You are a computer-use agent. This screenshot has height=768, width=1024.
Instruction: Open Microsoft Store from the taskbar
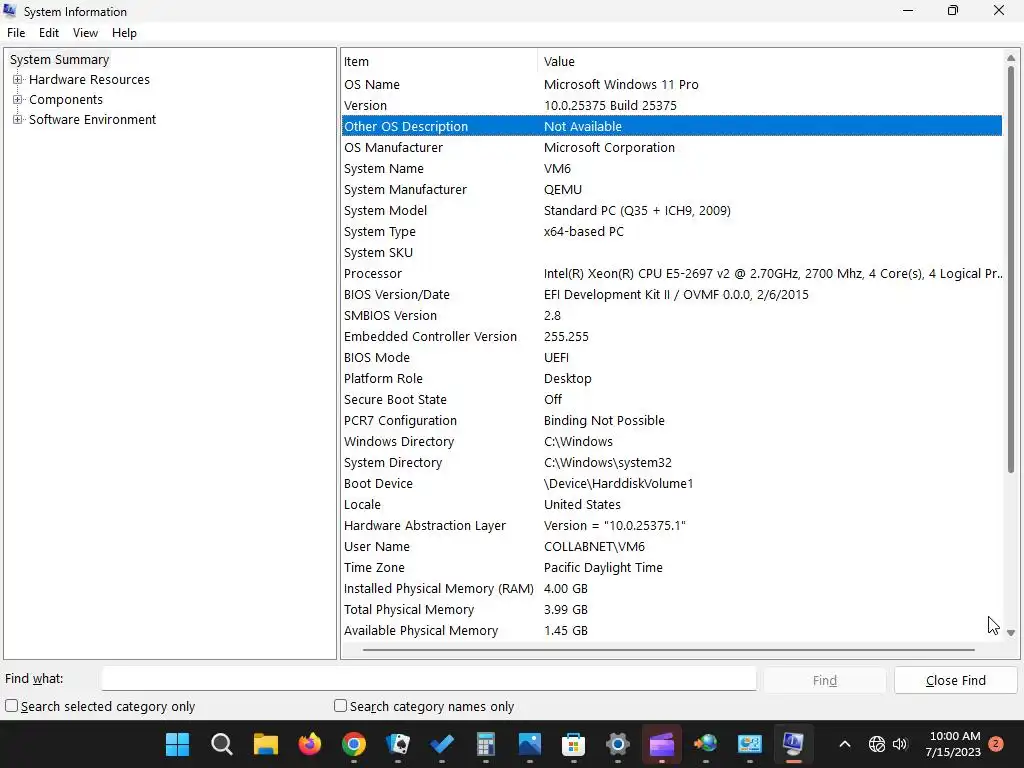(x=573, y=744)
